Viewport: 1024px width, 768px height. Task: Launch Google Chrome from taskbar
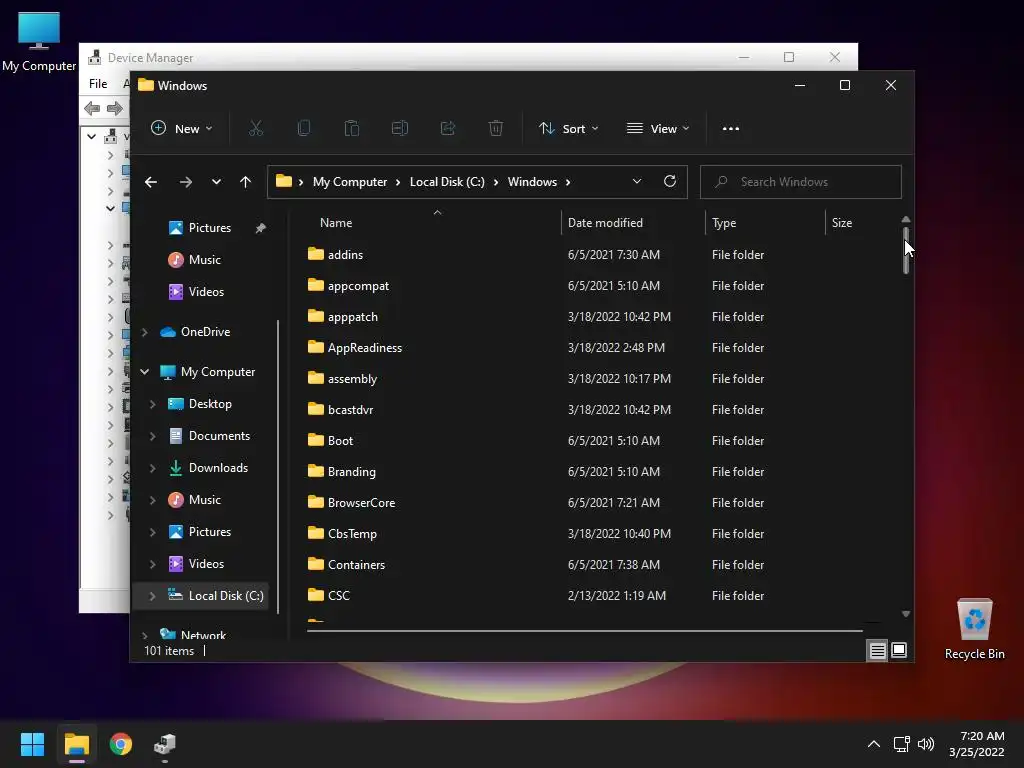(121, 744)
